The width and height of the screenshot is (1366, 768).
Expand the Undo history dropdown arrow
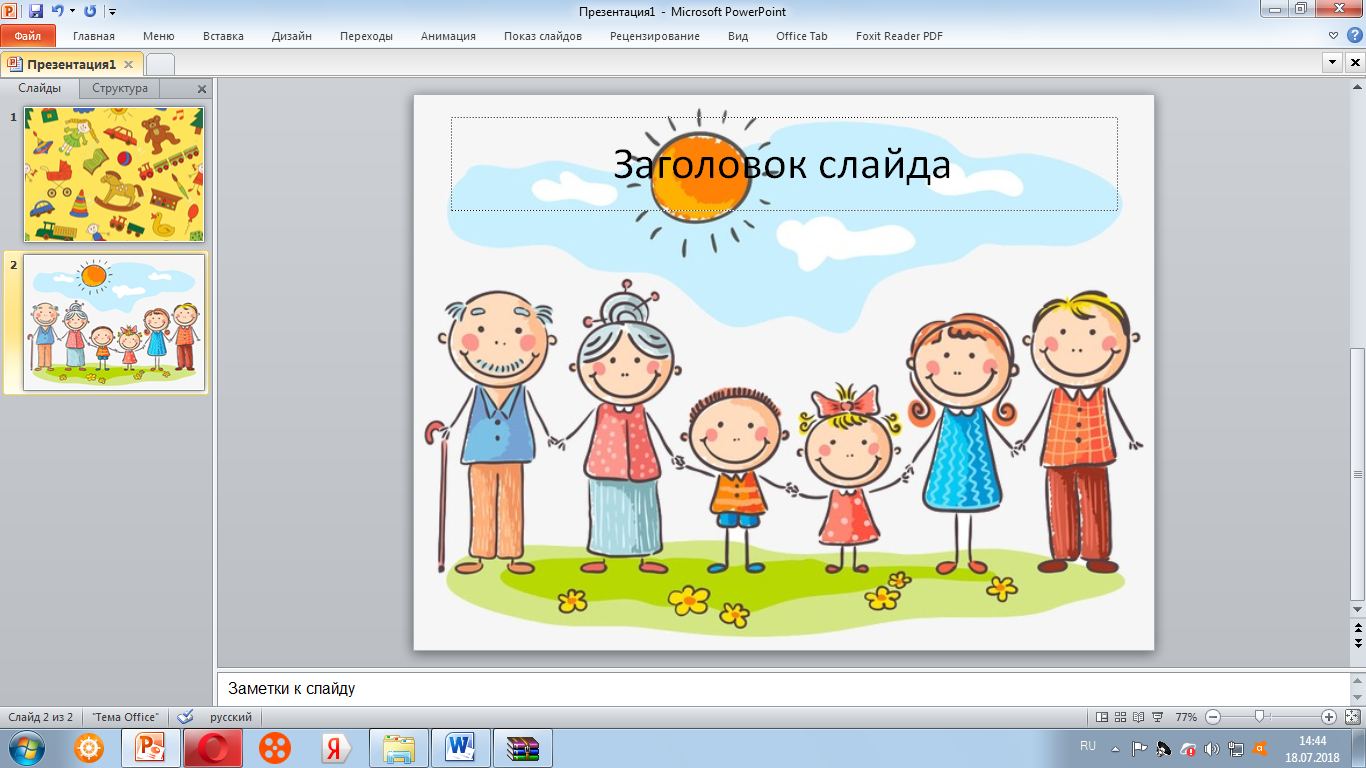pos(72,11)
